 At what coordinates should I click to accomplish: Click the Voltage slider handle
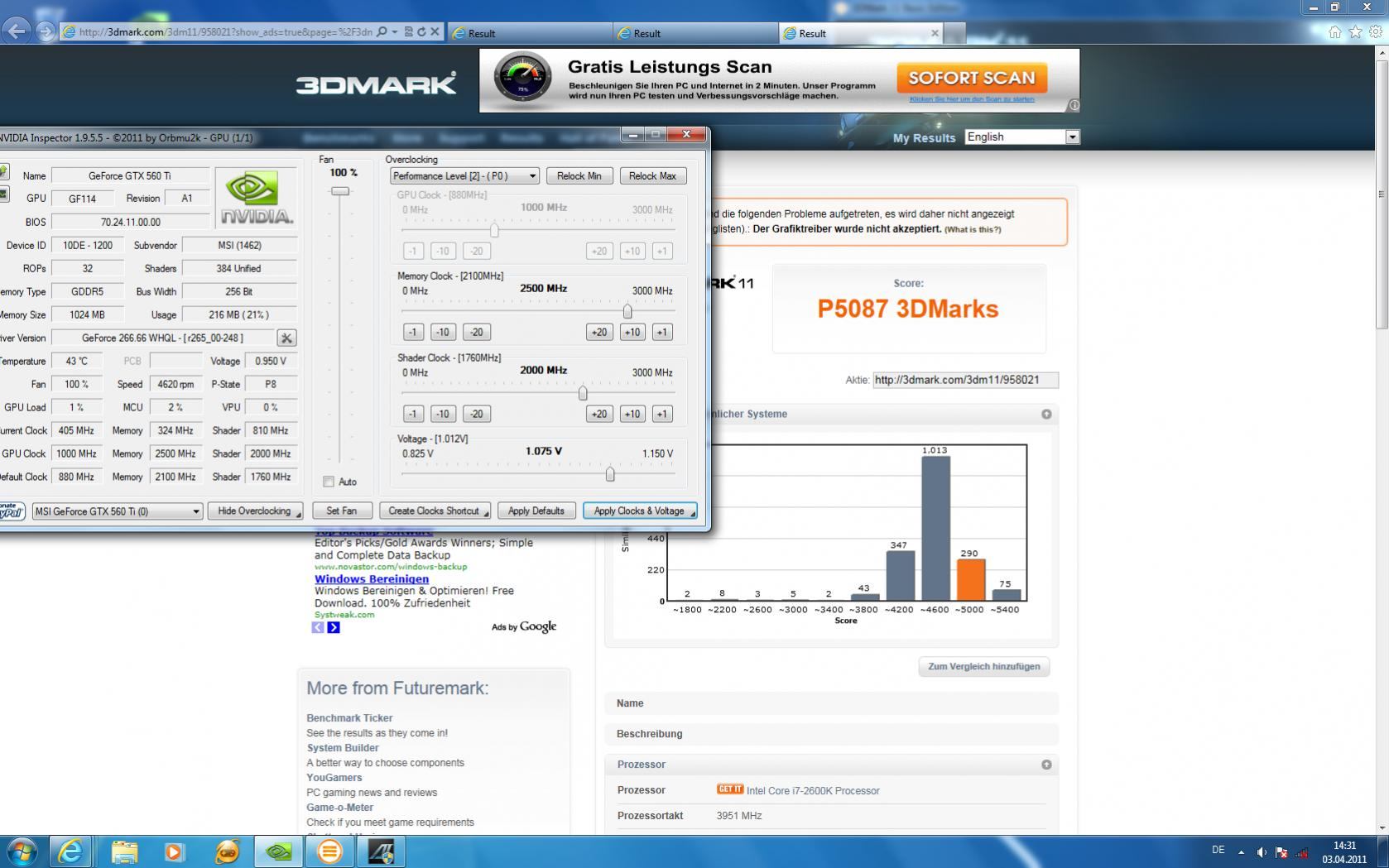pyautogui.click(x=610, y=474)
